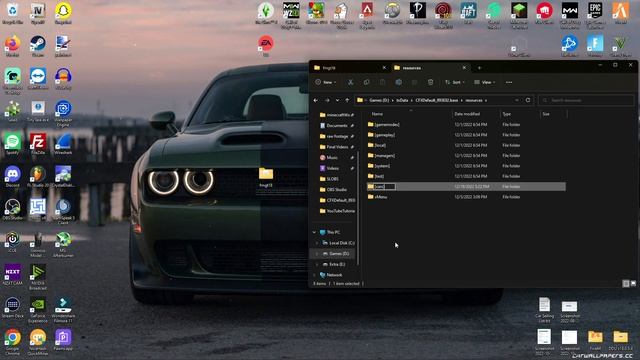Image resolution: width=640 pixels, height=360 pixels.
Task: Launch Epic Games Launcher desktop shortcut
Action: click(x=595, y=16)
